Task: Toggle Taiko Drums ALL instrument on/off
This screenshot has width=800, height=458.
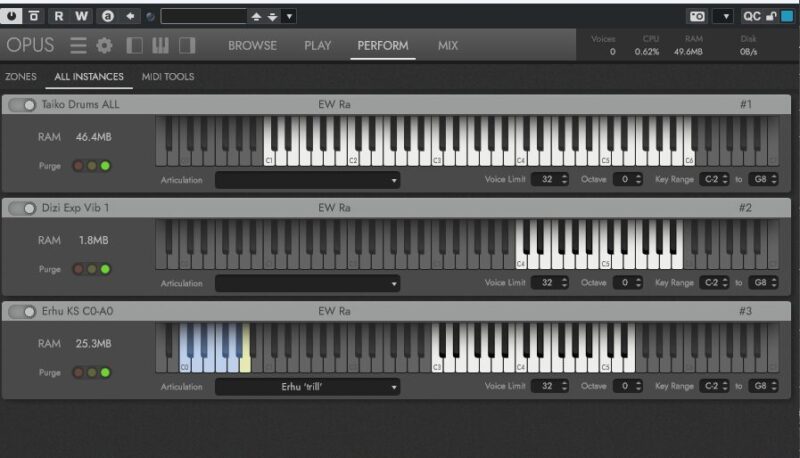Action: [22, 105]
